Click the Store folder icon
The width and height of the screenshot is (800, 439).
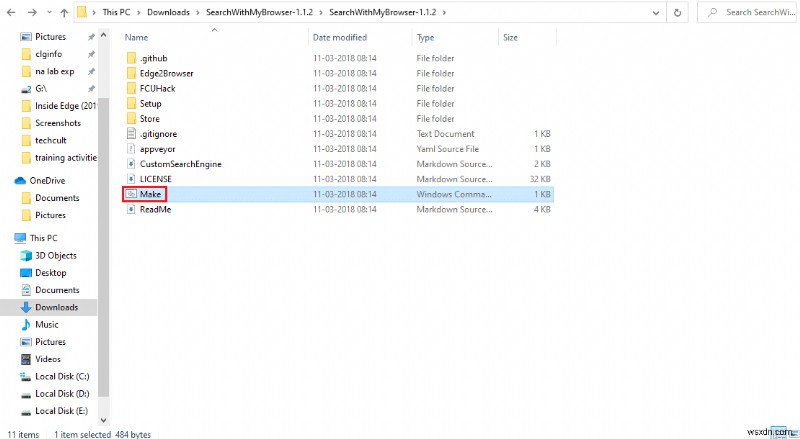coord(131,118)
